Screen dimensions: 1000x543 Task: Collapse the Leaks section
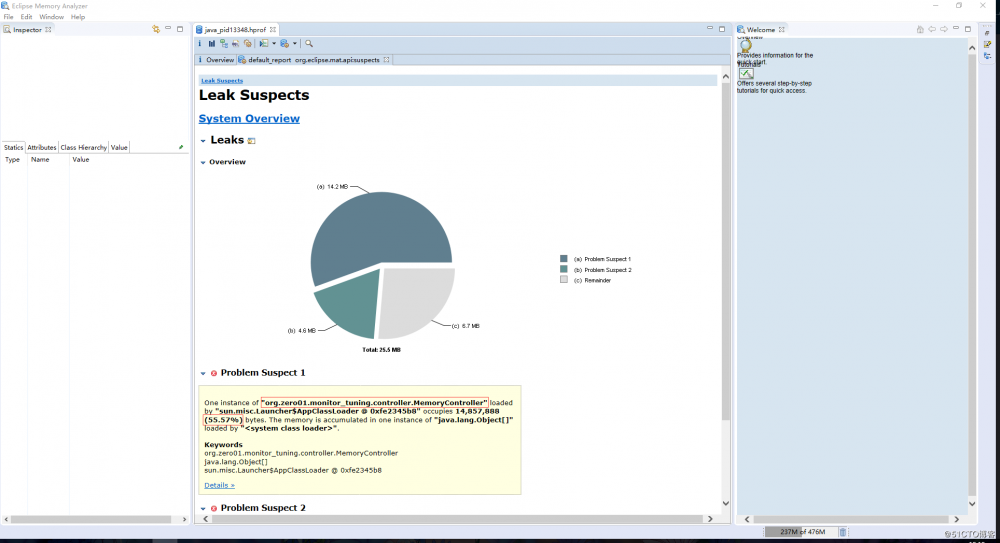(x=203, y=140)
